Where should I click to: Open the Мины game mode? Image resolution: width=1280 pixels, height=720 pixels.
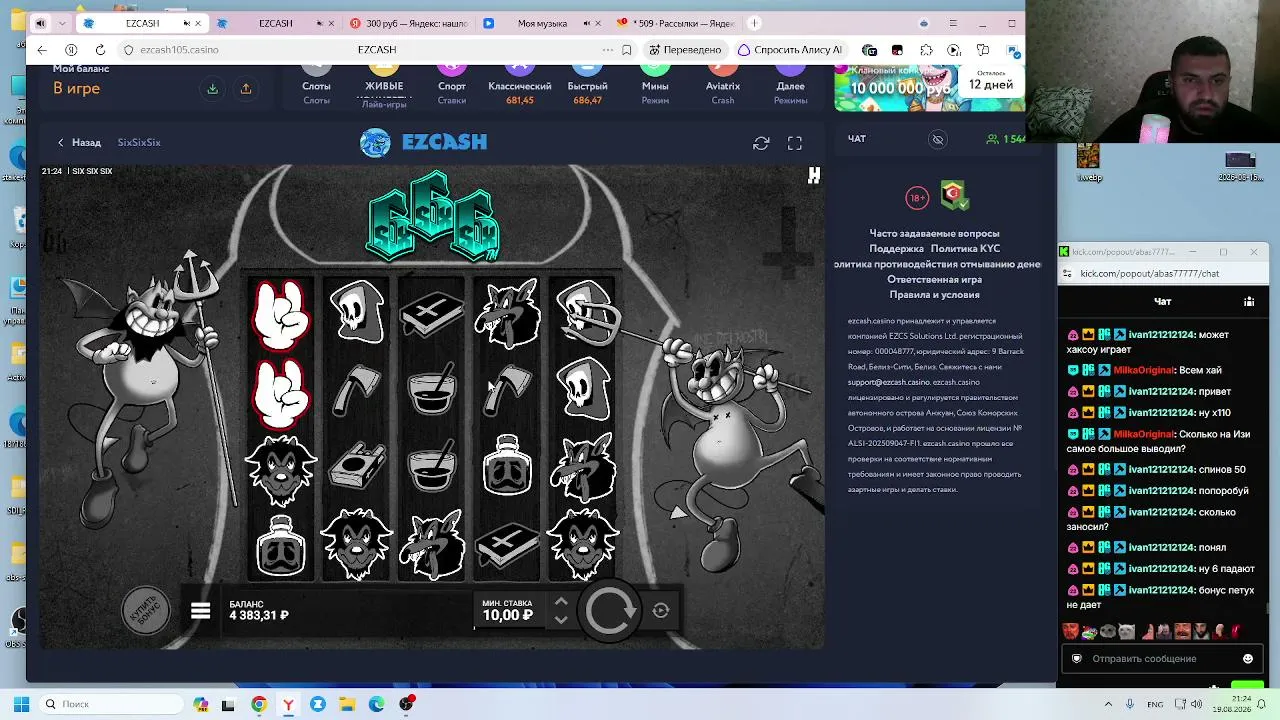655,85
